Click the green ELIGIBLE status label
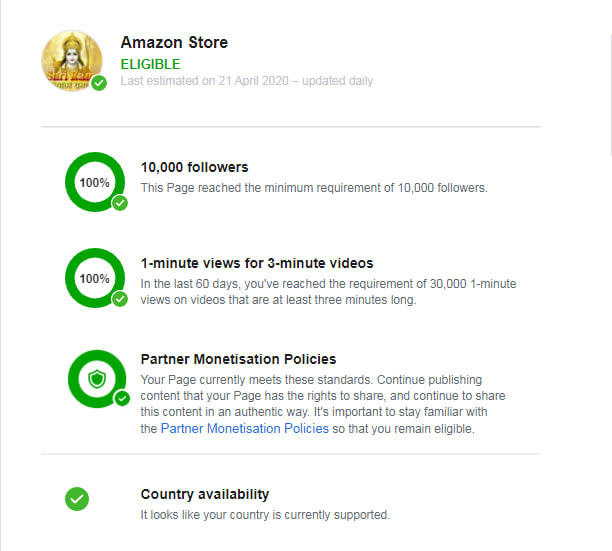Image resolution: width=612 pixels, height=551 pixels. (150, 64)
